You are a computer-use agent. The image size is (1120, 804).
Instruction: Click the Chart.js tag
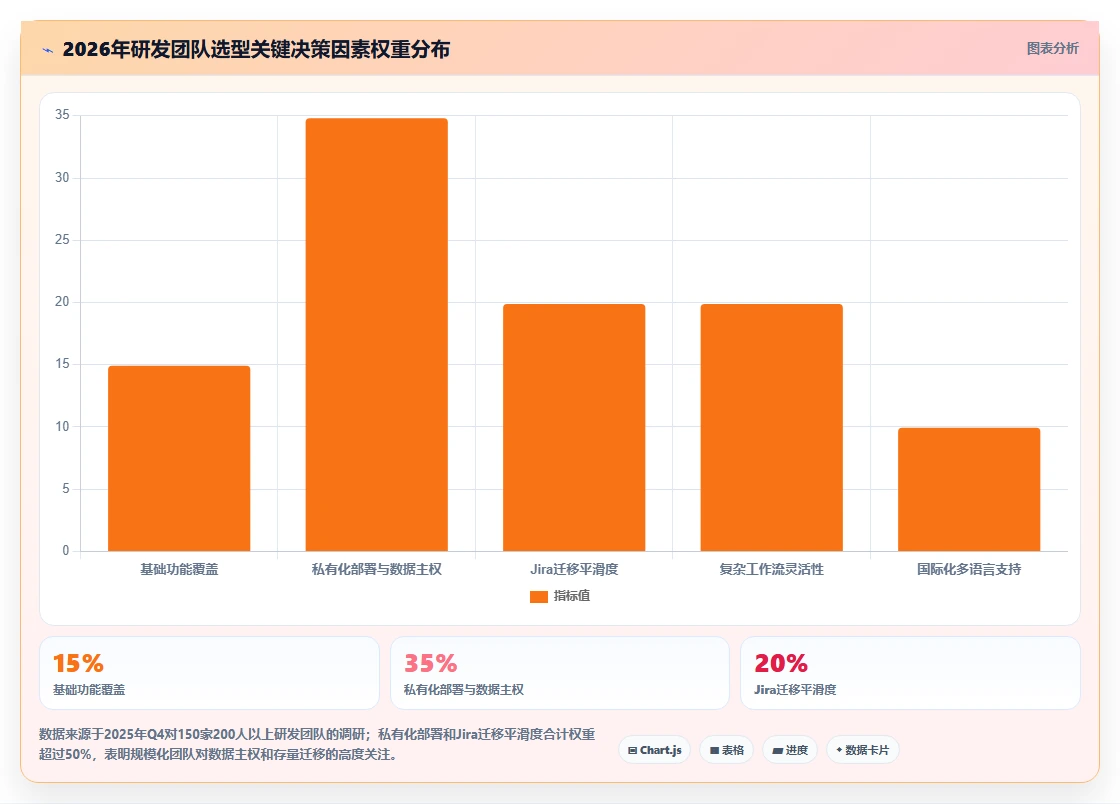pyautogui.click(x=654, y=750)
